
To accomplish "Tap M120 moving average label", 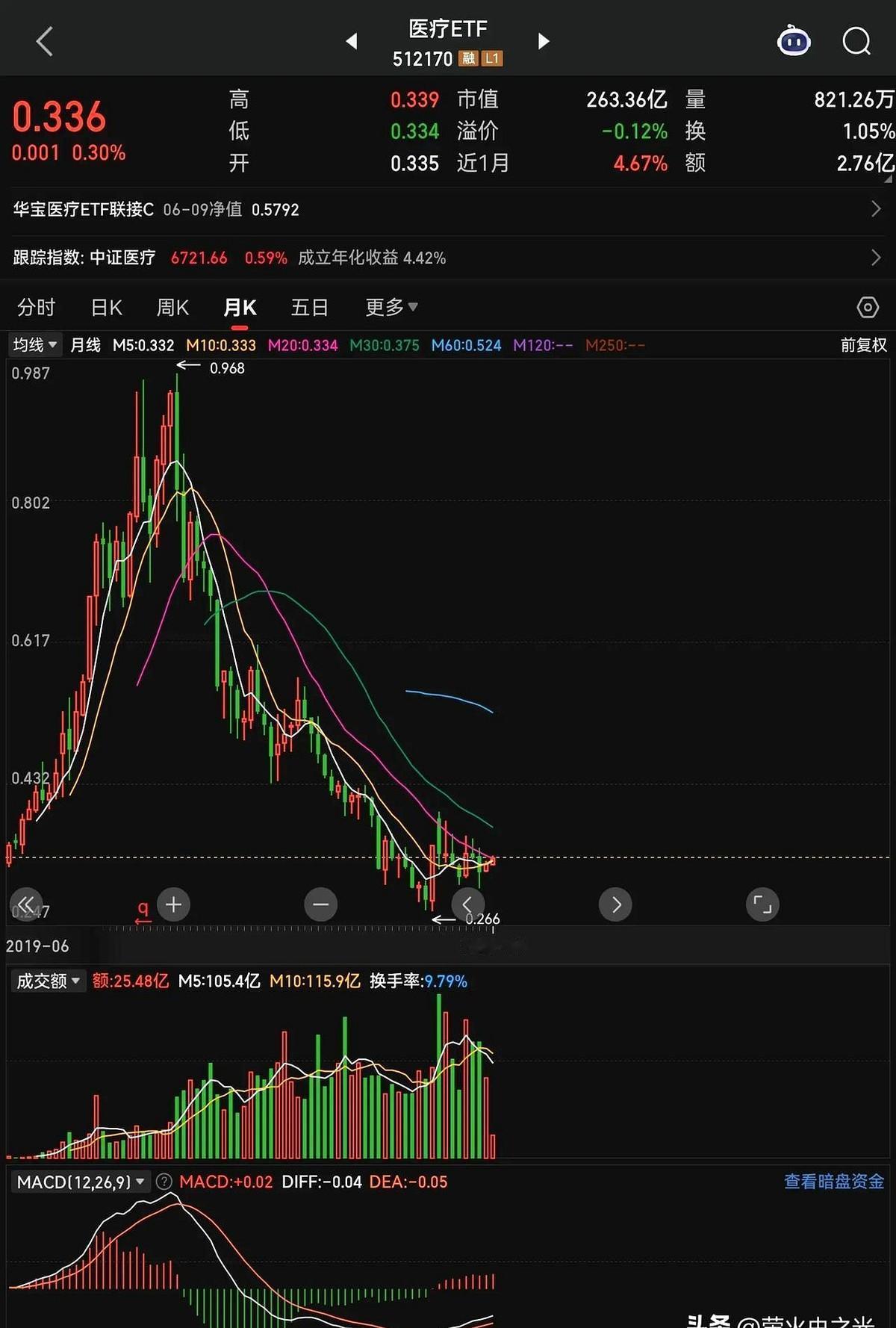I will 543,345.
